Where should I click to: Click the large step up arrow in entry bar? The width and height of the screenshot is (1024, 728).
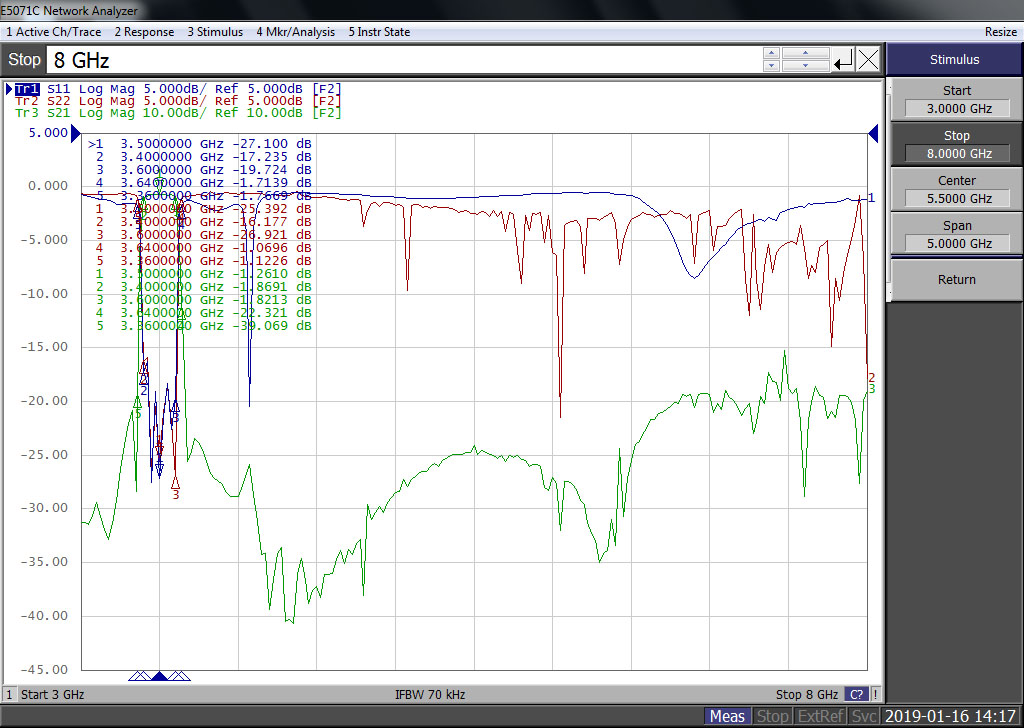(803, 53)
